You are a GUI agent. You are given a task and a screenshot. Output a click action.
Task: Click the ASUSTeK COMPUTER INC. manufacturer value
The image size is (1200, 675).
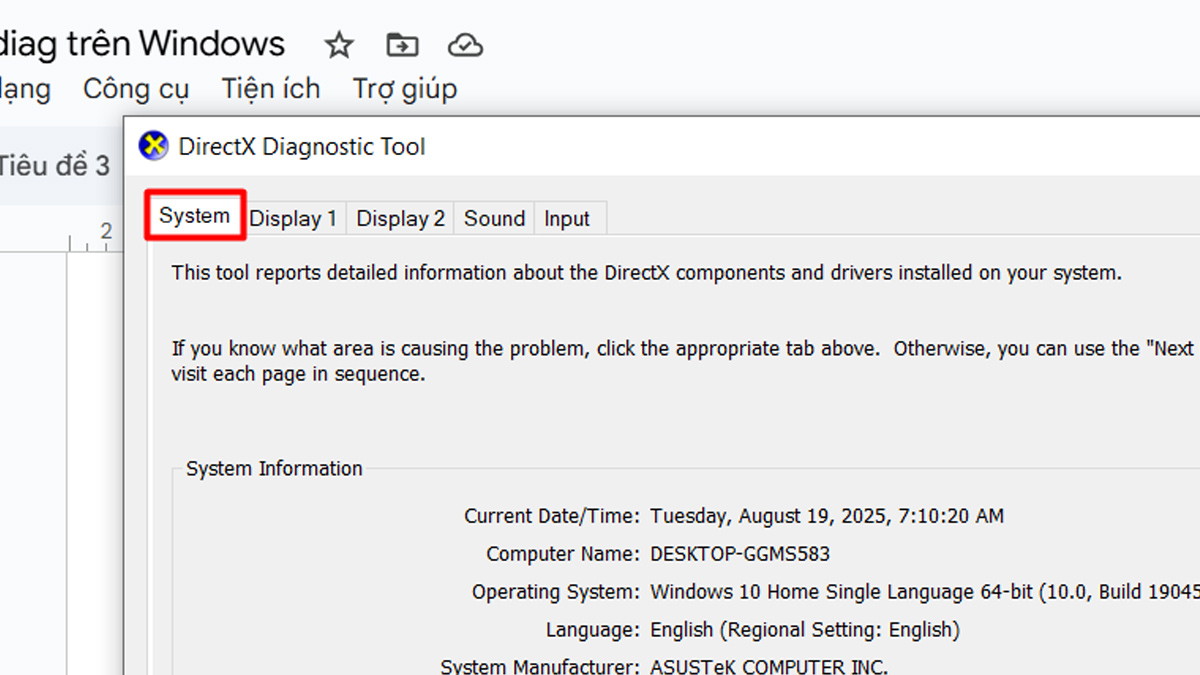[769, 666]
